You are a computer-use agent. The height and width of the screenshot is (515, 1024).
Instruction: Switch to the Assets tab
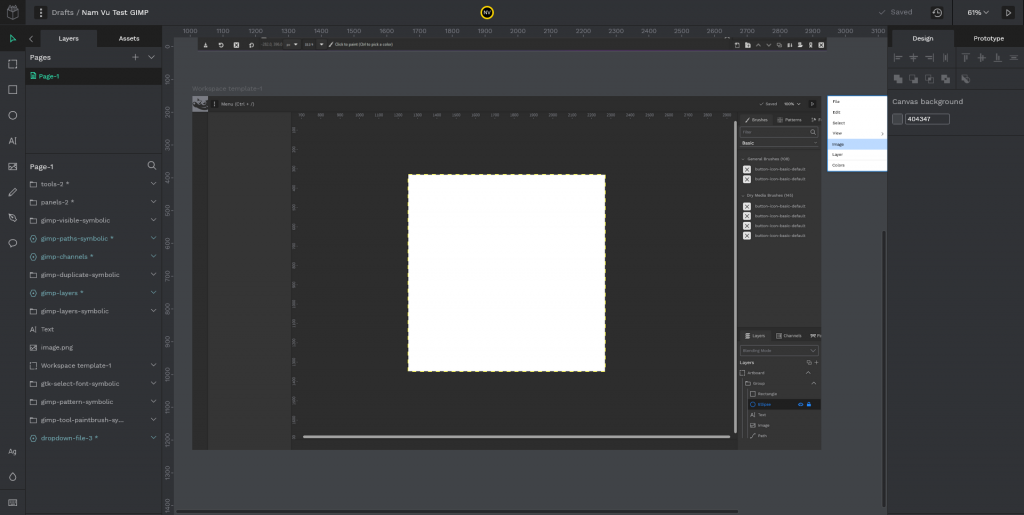pyautogui.click(x=129, y=39)
